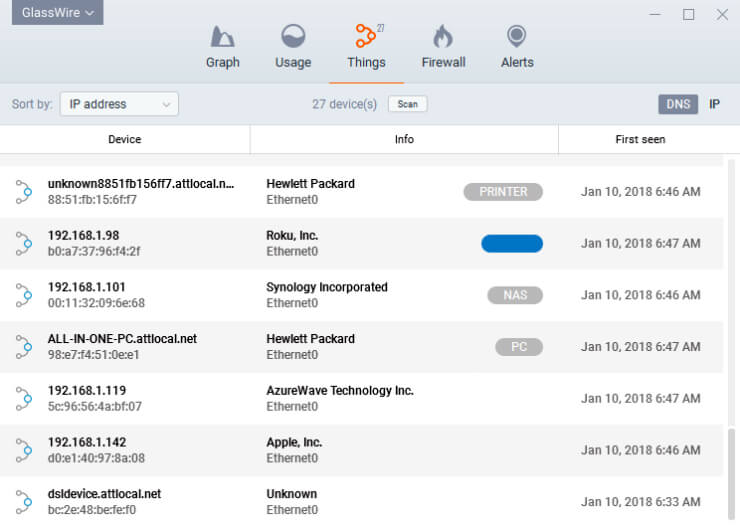Switch device names to DNS mode
Screen dimensions: 740x528
point(678,104)
